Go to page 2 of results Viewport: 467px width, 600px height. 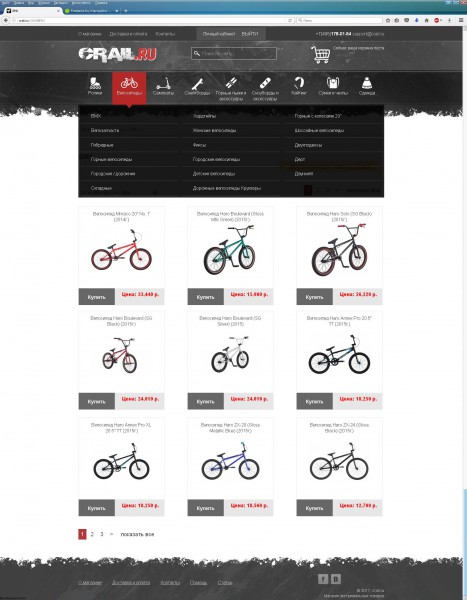pos(92,534)
